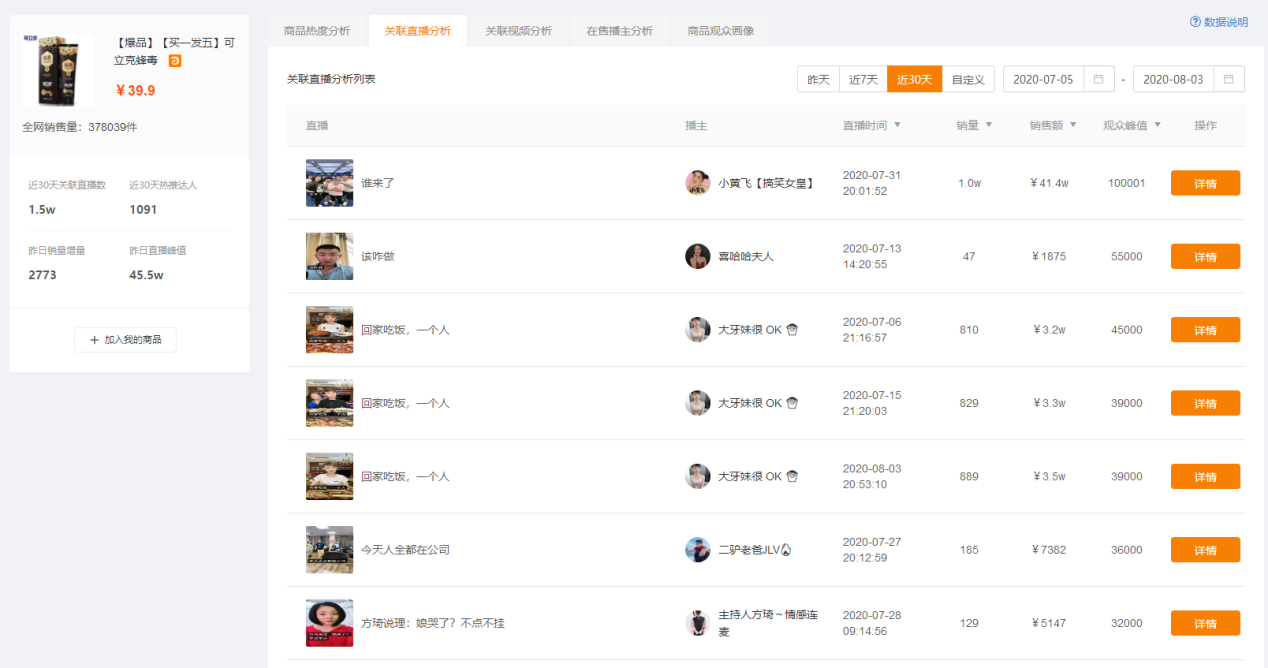Screen dimensions: 1268x668
Task: Open 详情 for 今天人全都在公司 livestream
Action: point(1205,550)
